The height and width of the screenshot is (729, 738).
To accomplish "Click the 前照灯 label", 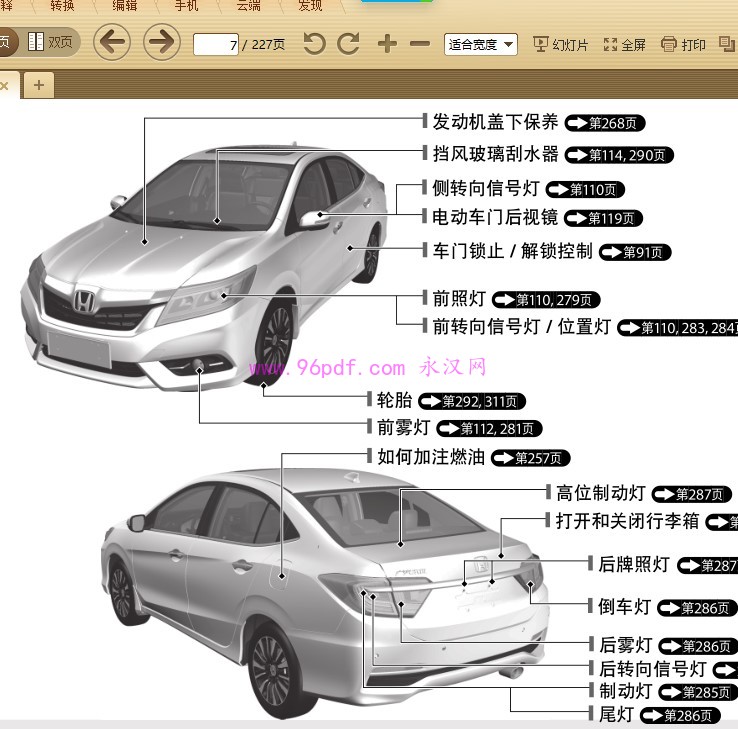I will 459,298.
